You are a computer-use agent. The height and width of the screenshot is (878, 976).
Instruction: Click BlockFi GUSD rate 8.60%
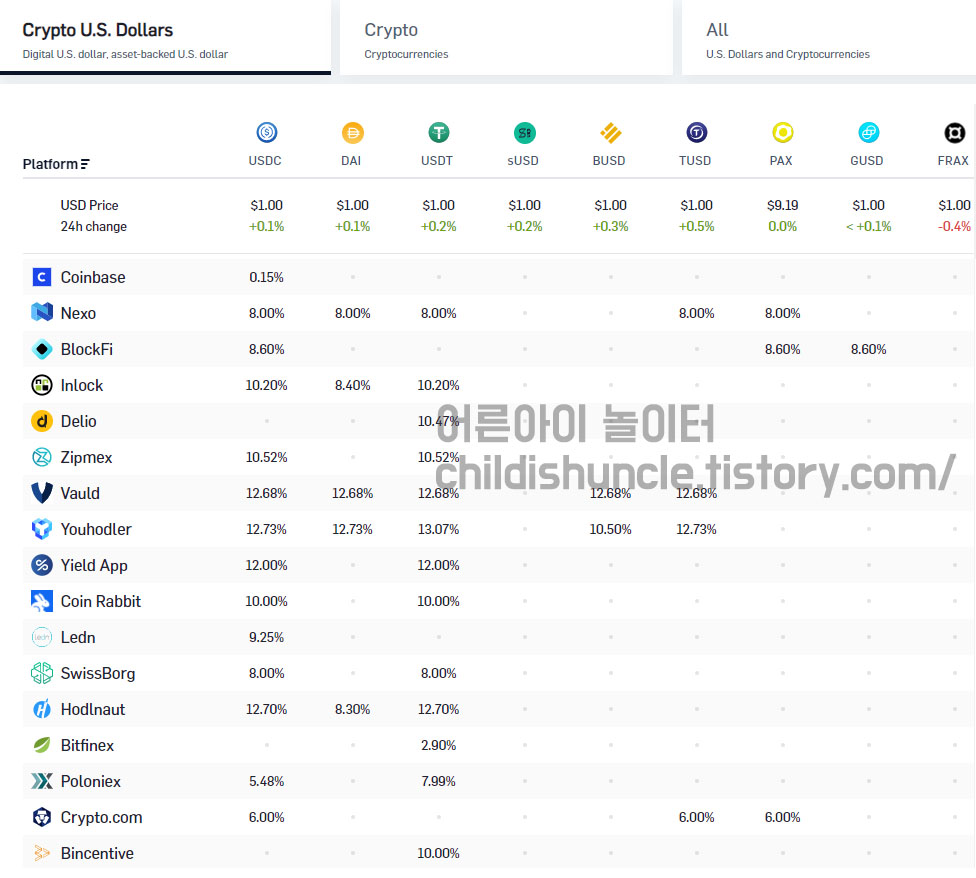click(x=868, y=349)
